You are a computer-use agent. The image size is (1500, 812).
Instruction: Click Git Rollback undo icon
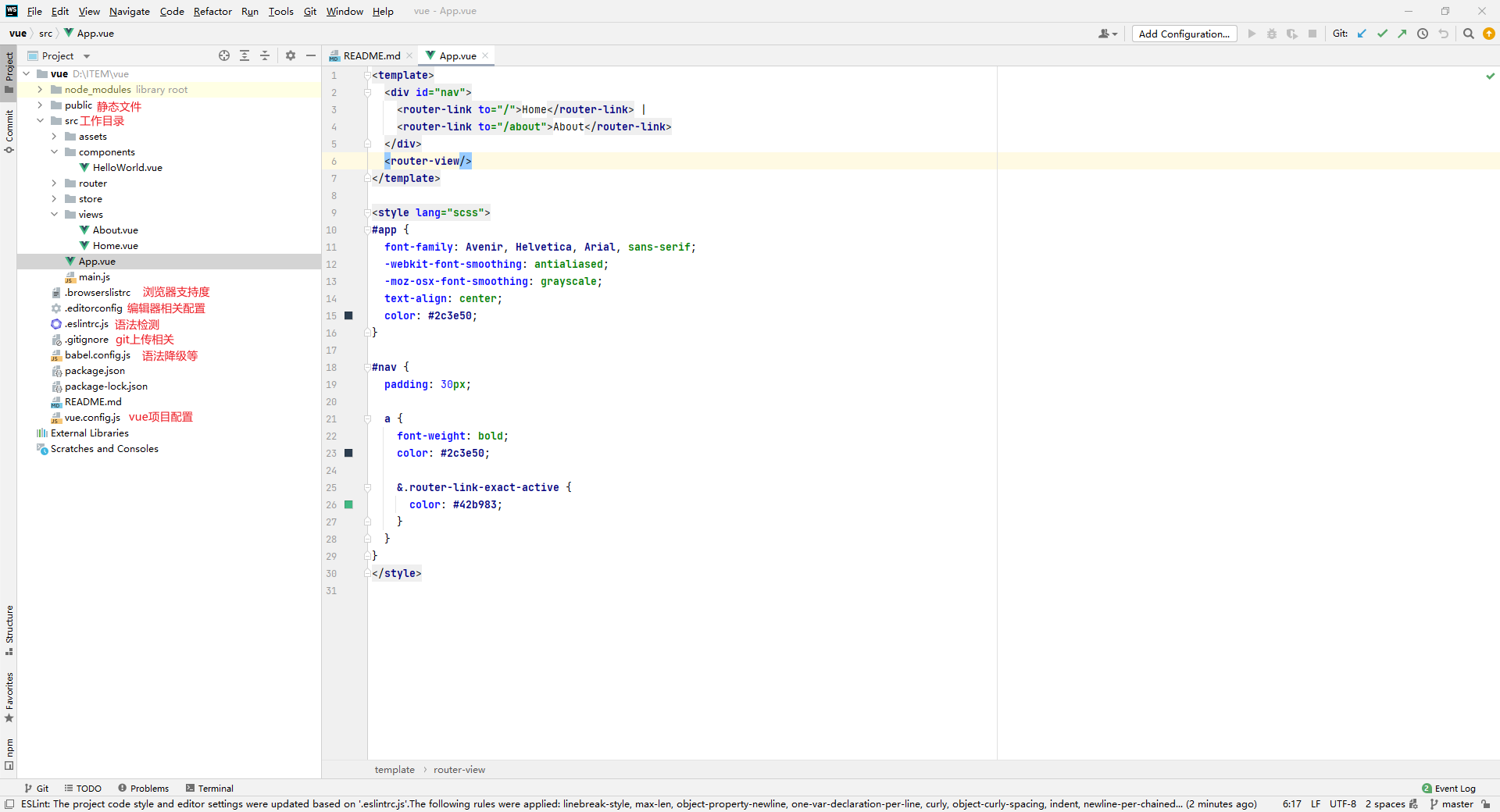point(1443,34)
